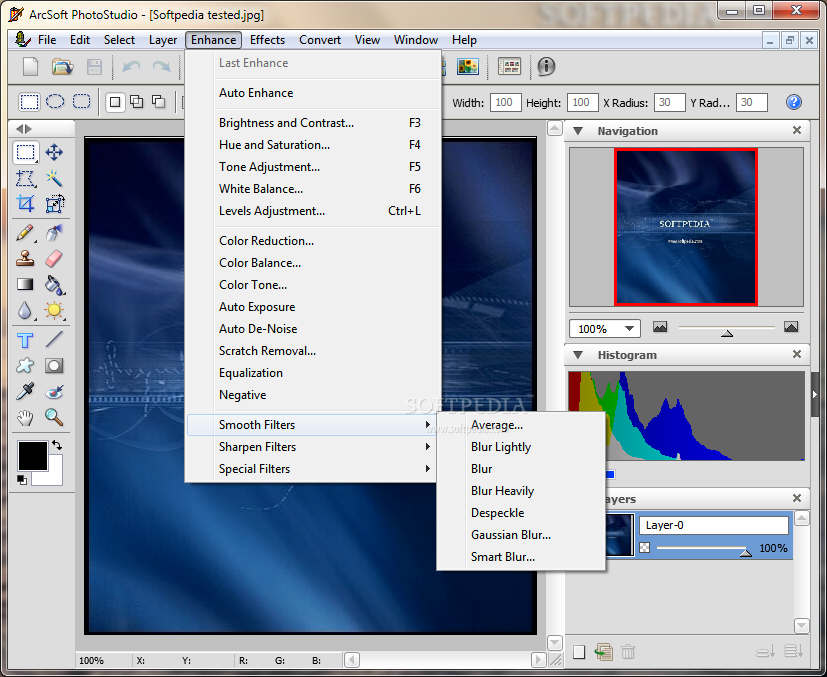The height and width of the screenshot is (677, 827).
Task: Click the Information toolbar icon
Action: coord(546,66)
